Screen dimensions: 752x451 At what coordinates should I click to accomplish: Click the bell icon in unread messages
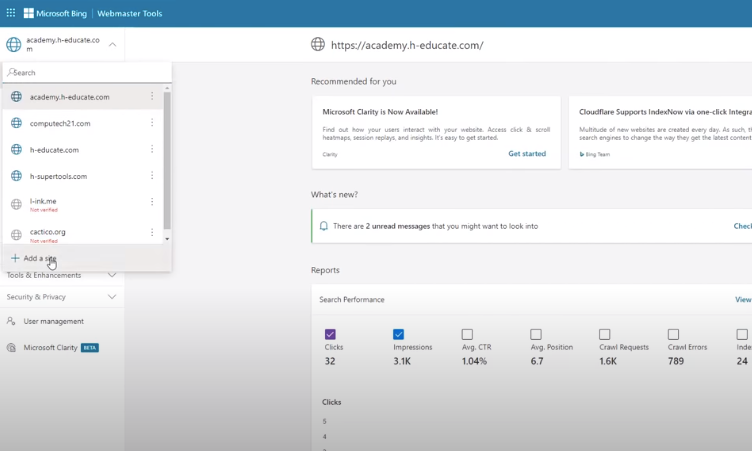click(x=323, y=226)
